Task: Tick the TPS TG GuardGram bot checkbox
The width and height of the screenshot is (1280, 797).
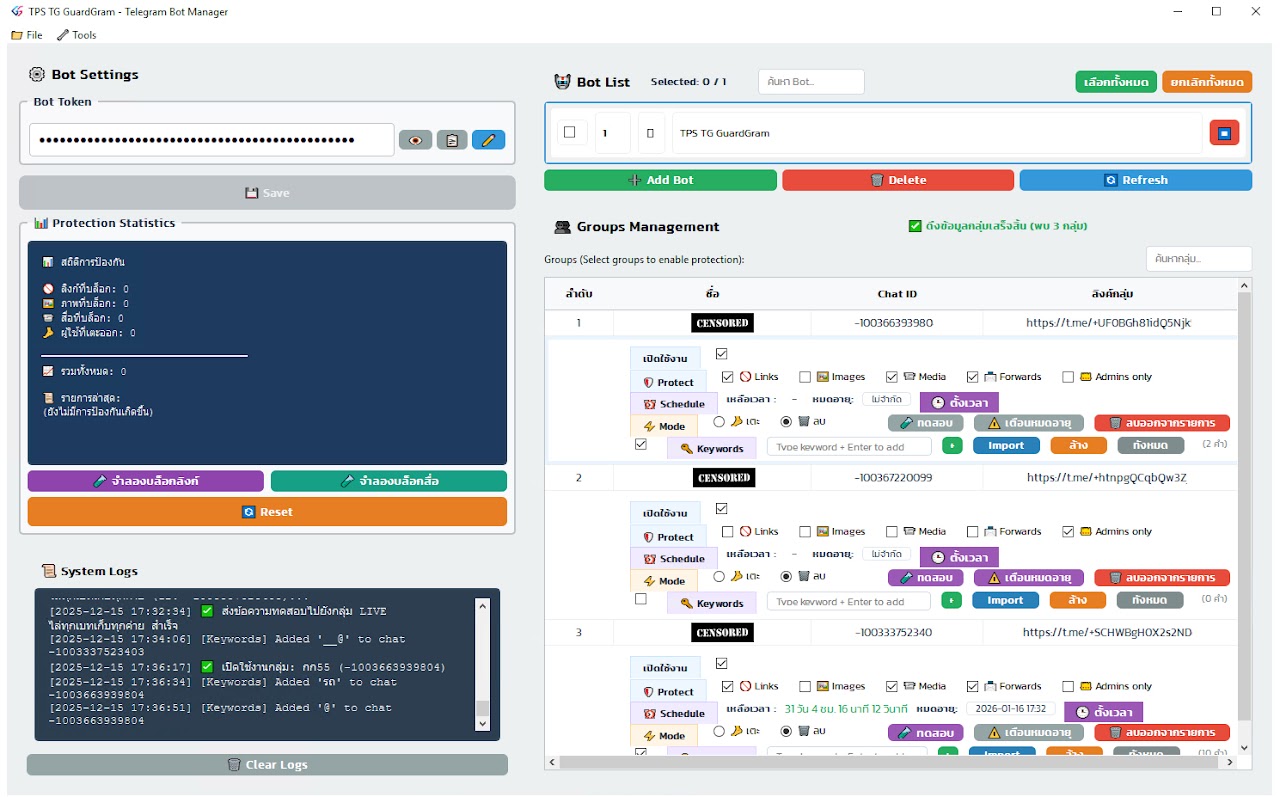Action: coord(570,132)
